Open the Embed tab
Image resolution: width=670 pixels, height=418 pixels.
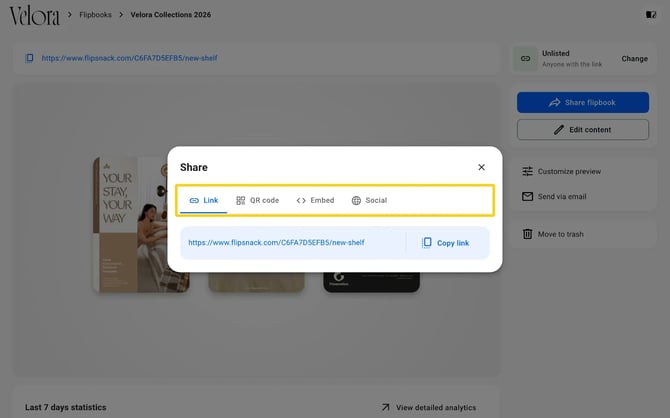coord(315,200)
